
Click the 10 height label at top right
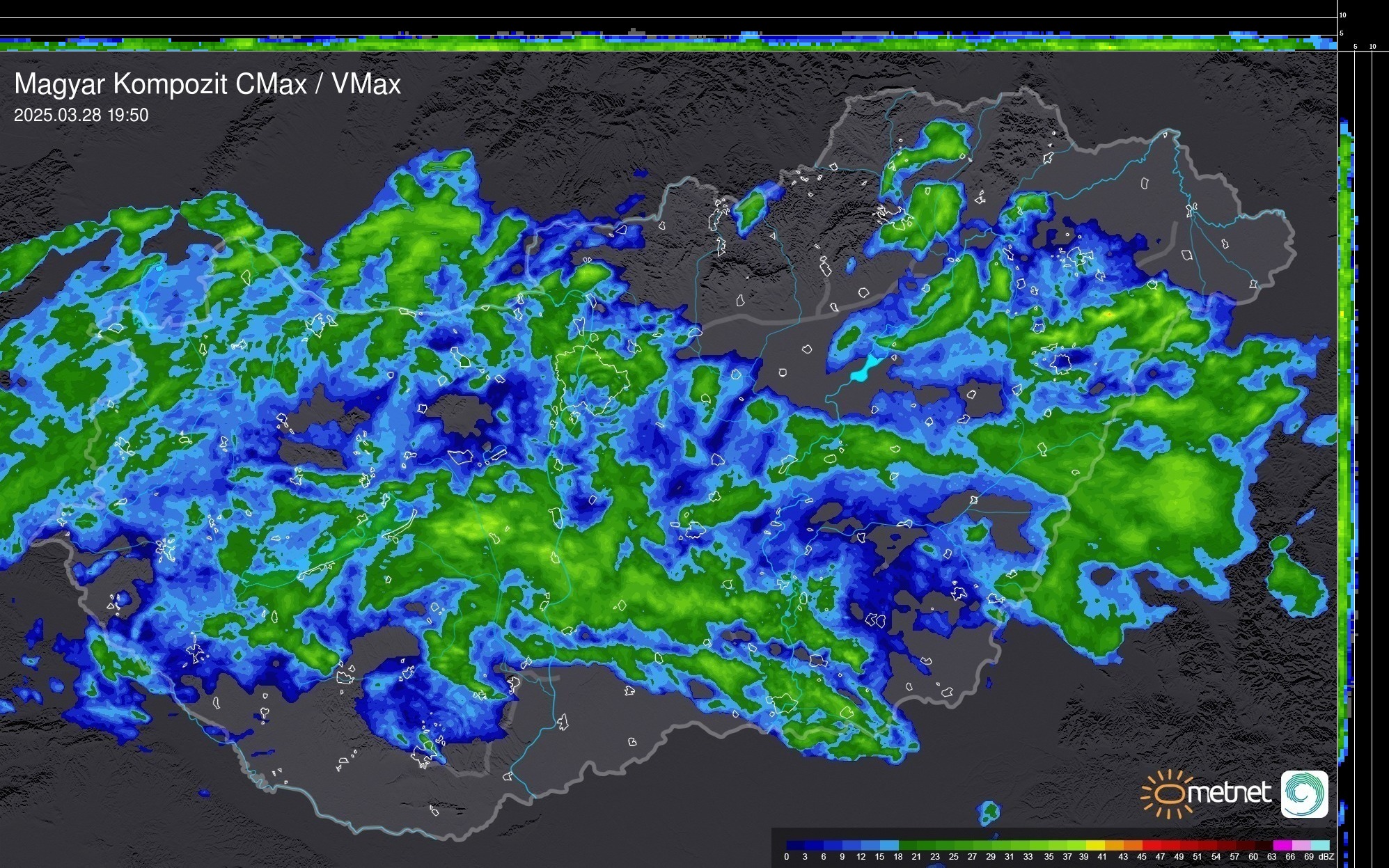(1343, 15)
